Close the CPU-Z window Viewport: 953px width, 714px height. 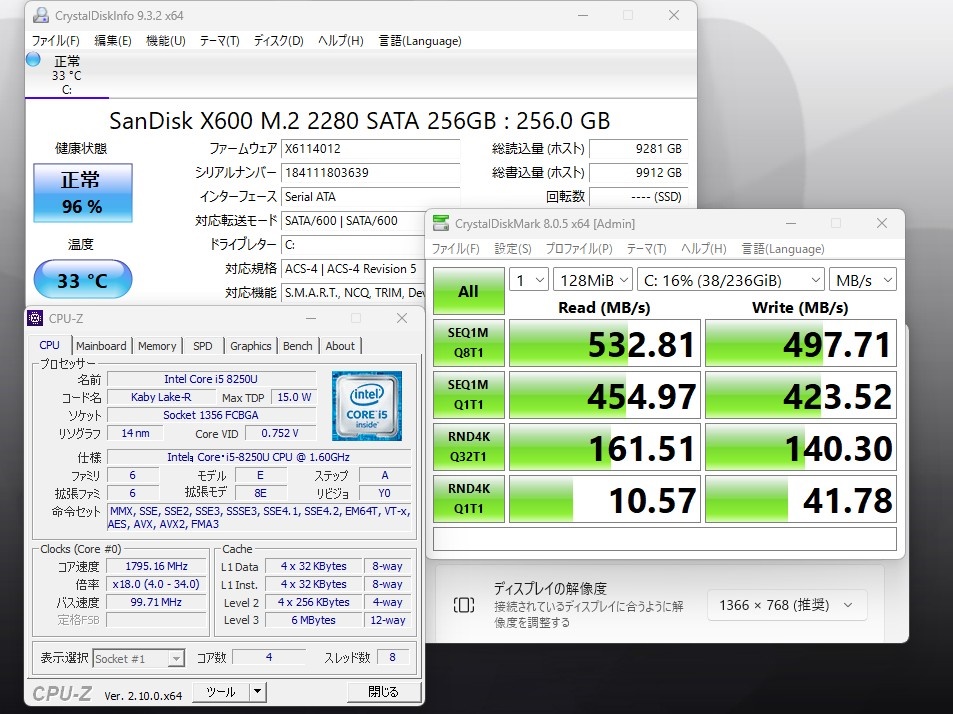pos(402,318)
